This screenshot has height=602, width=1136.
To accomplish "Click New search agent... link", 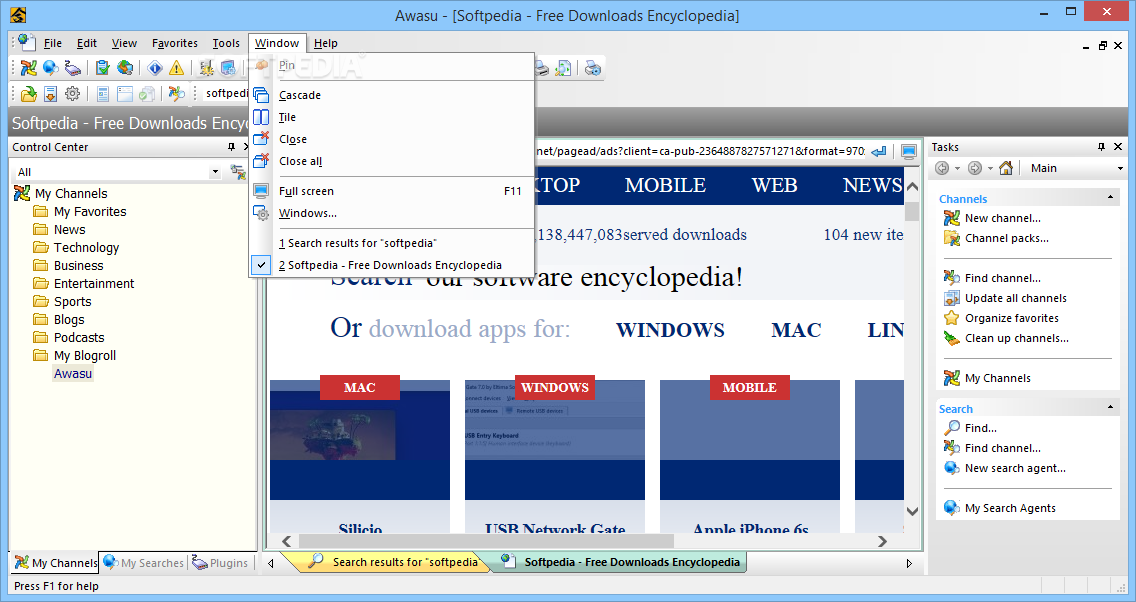I will 1015,469.
